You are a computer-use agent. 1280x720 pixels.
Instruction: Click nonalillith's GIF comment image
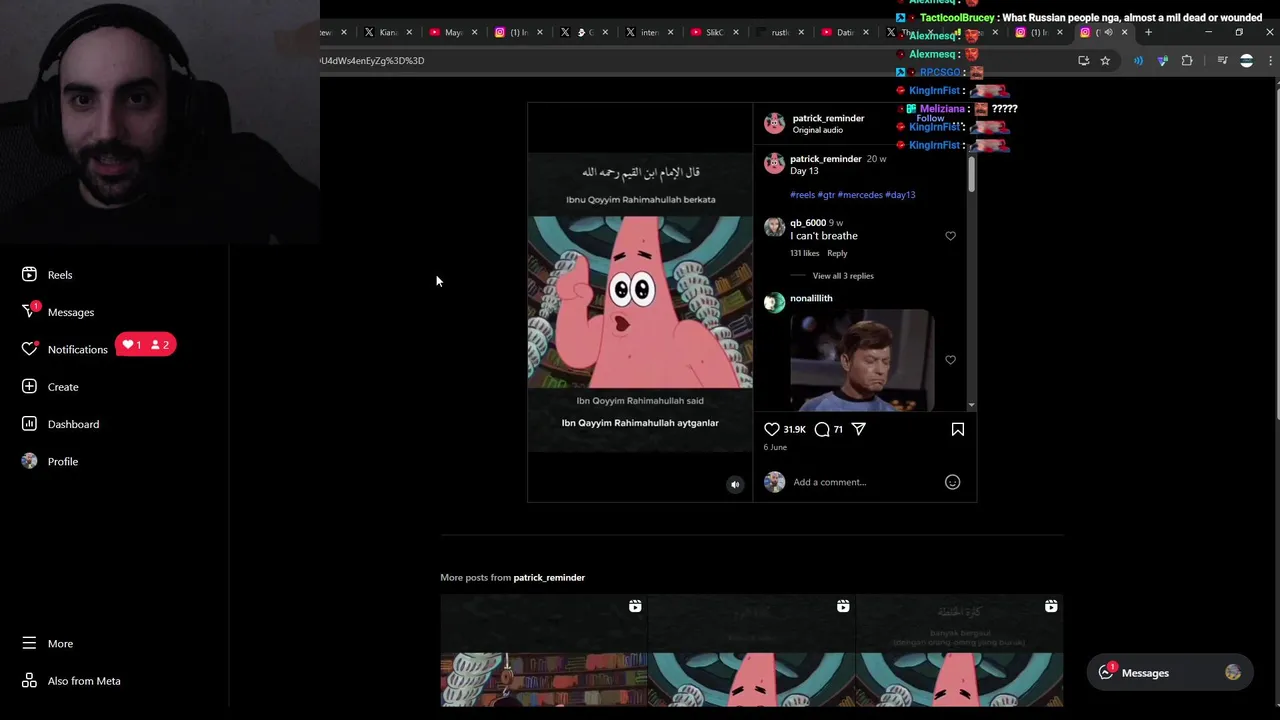[x=862, y=361]
